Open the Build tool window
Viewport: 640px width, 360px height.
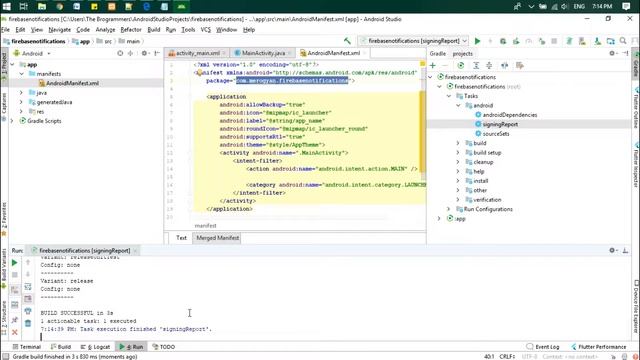[61, 347]
